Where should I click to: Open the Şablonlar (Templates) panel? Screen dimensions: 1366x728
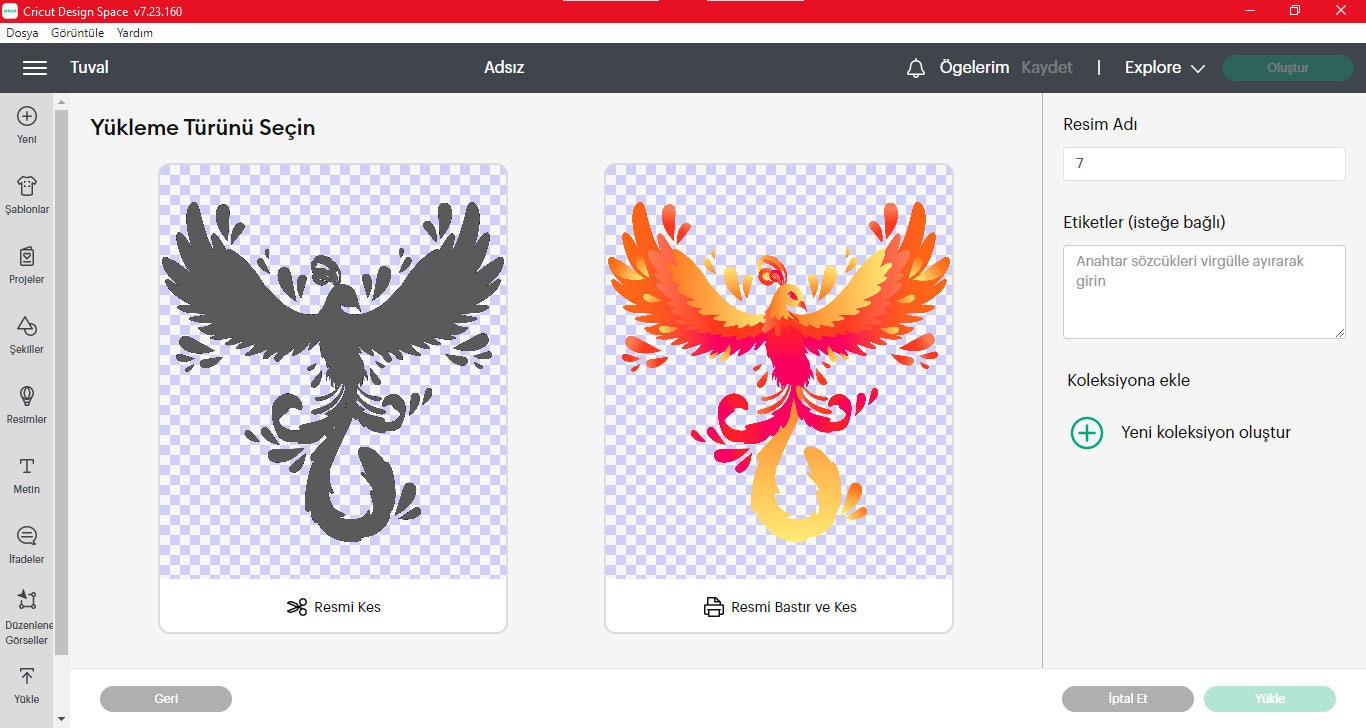pyautogui.click(x=27, y=193)
